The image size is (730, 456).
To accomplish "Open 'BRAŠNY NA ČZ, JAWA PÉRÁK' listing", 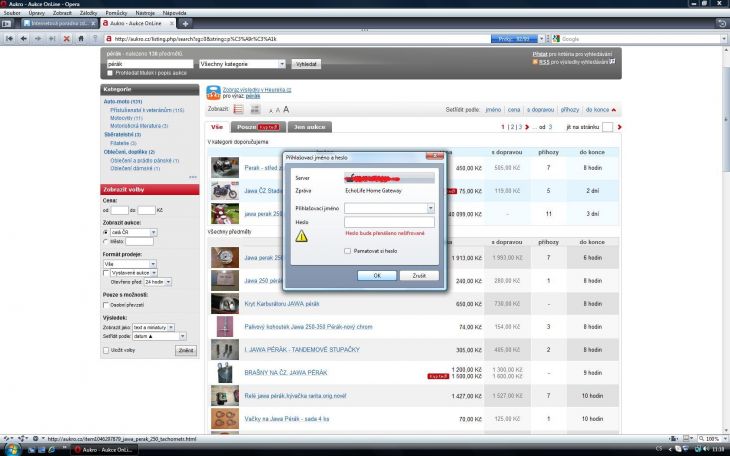I will (x=286, y=373).
